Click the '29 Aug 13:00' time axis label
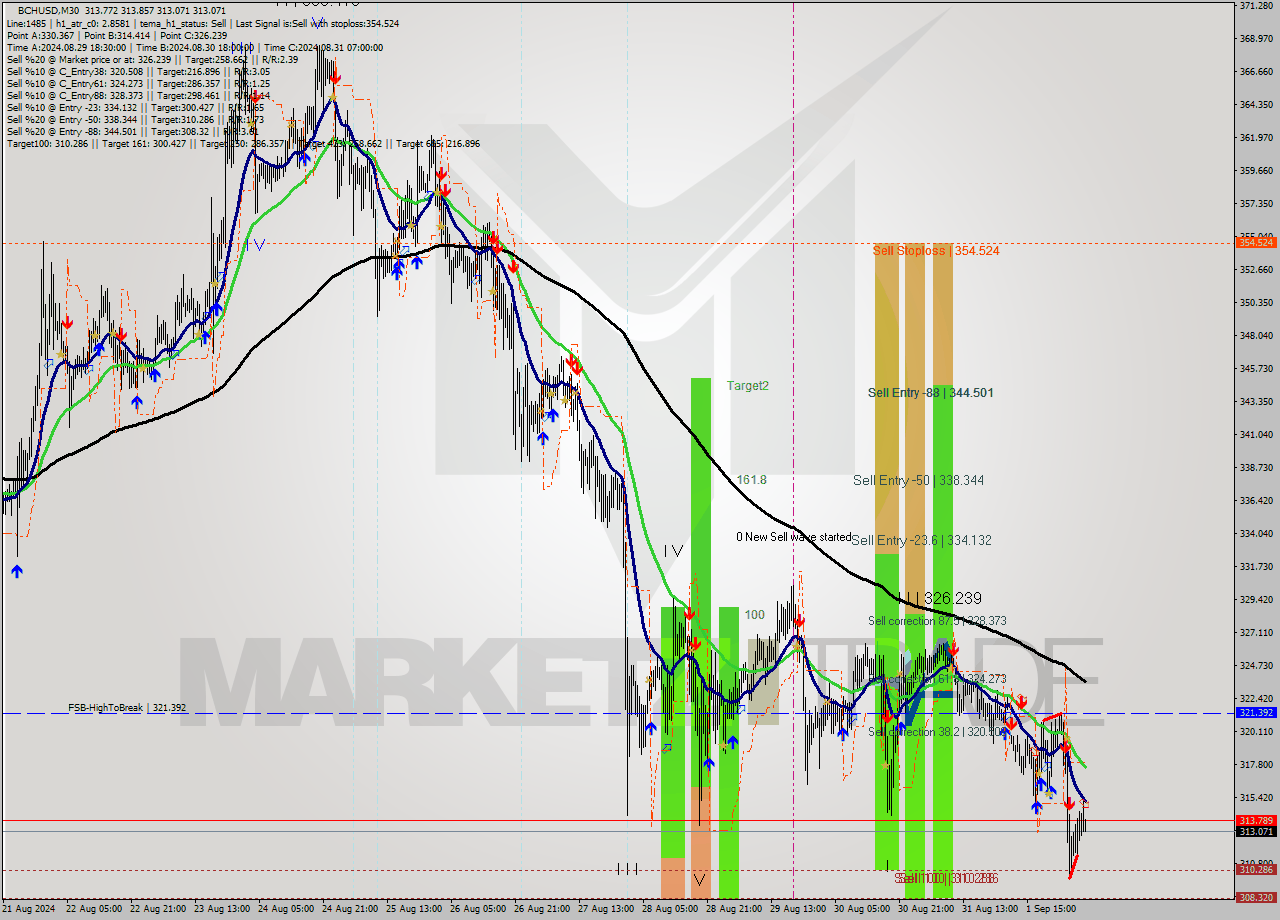Screen dimensions: 1280x920 point(798,909)
